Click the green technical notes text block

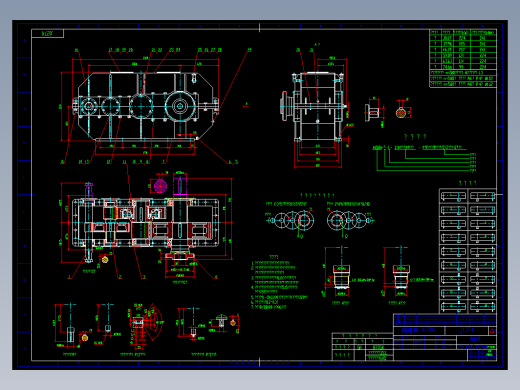point(279,283)
